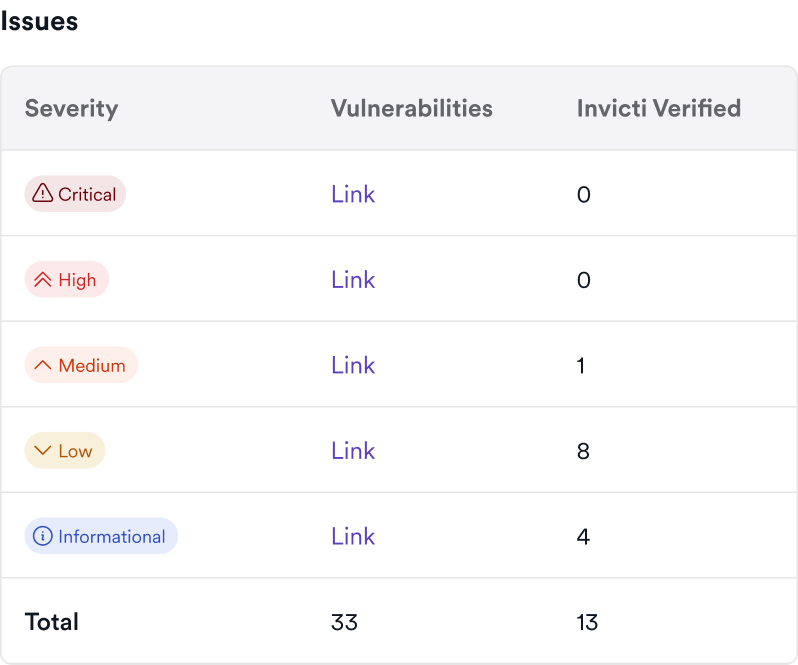Image resolution: width=798 pixels, height=665 pixels.
Task: Click the Low row Invicti Verified count 8
Action: point(583,451)
